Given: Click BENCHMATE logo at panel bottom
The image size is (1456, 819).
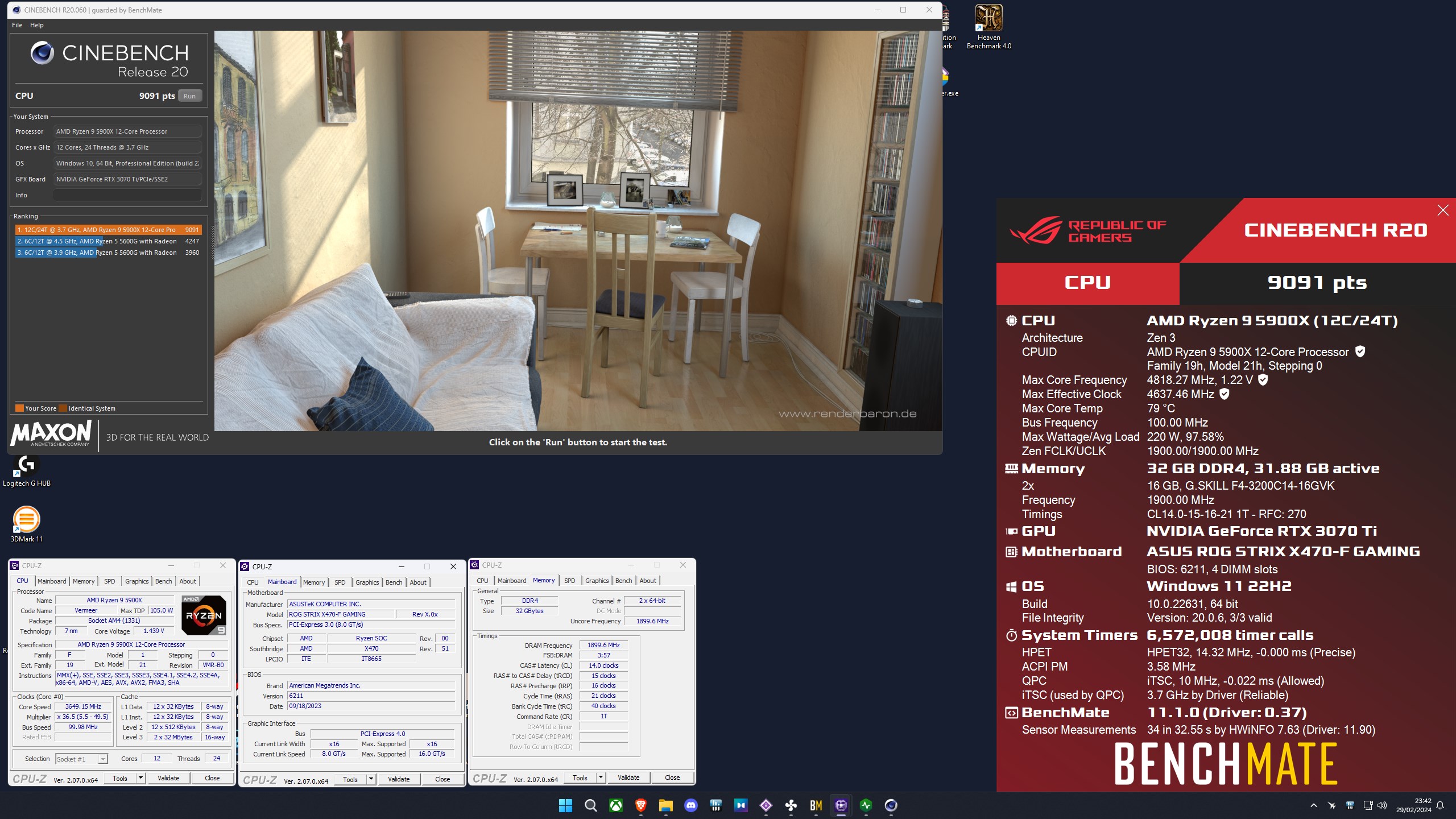Looking at the screenshot, I should (x=1225, y=763).
